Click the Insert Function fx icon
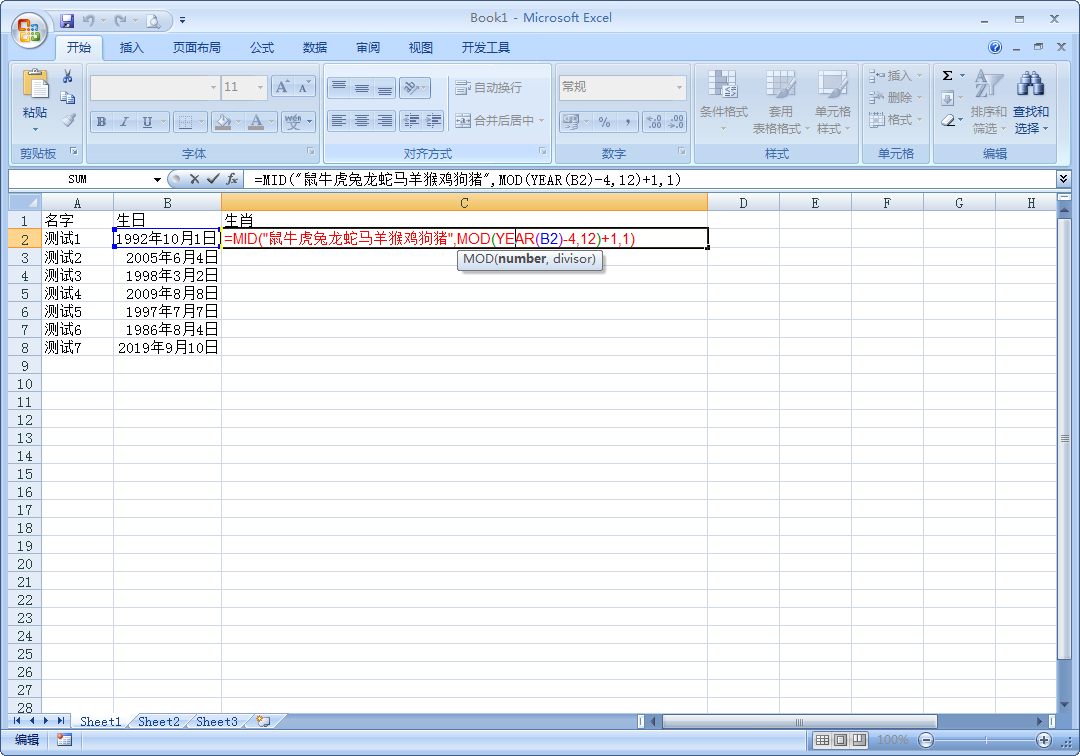1080x756 pixels. point(233,179)
